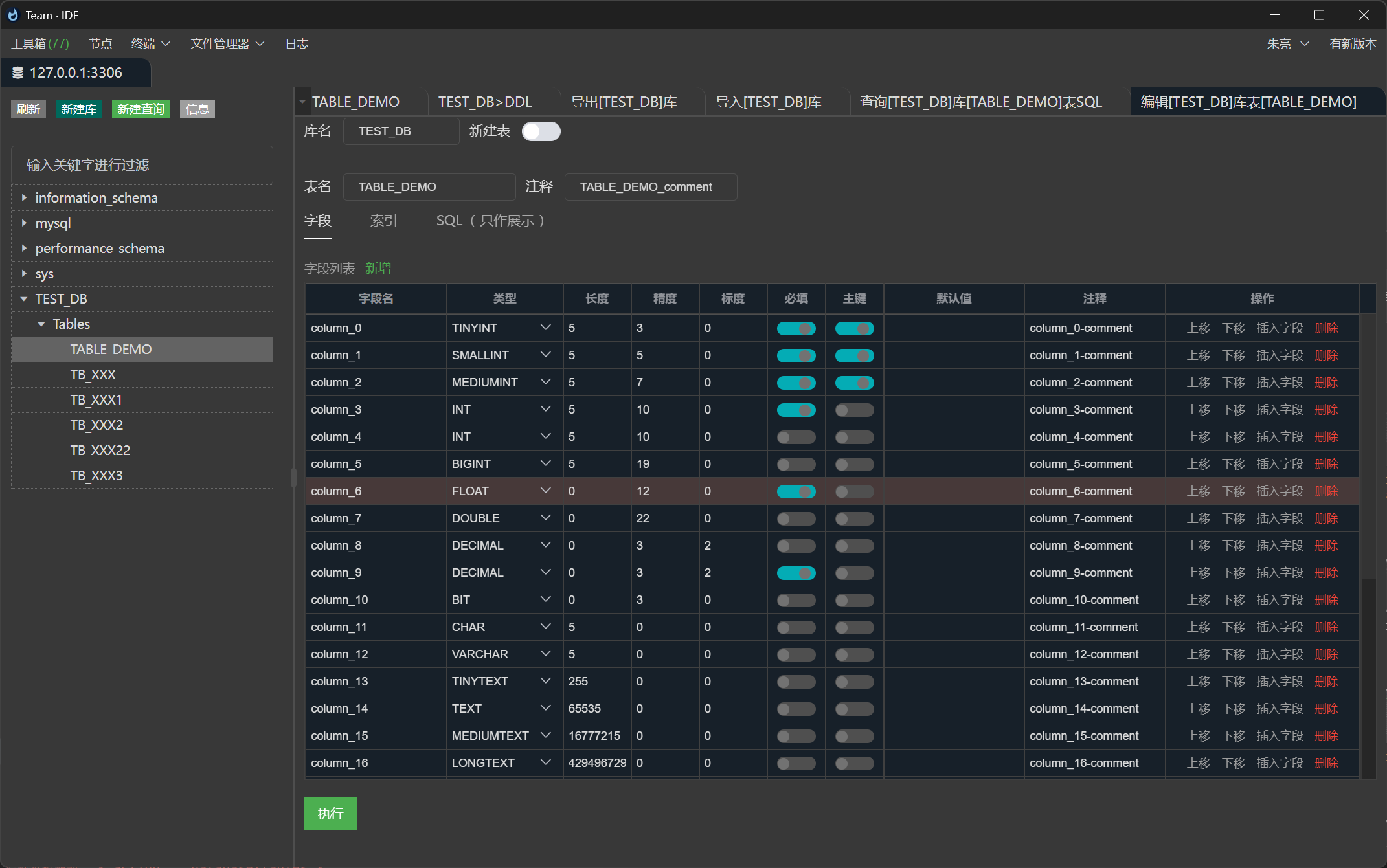Open the VARCHAR type dropdown for column_12
Viewport: 1387px width, 868px height.
click(x=545, y=654)
